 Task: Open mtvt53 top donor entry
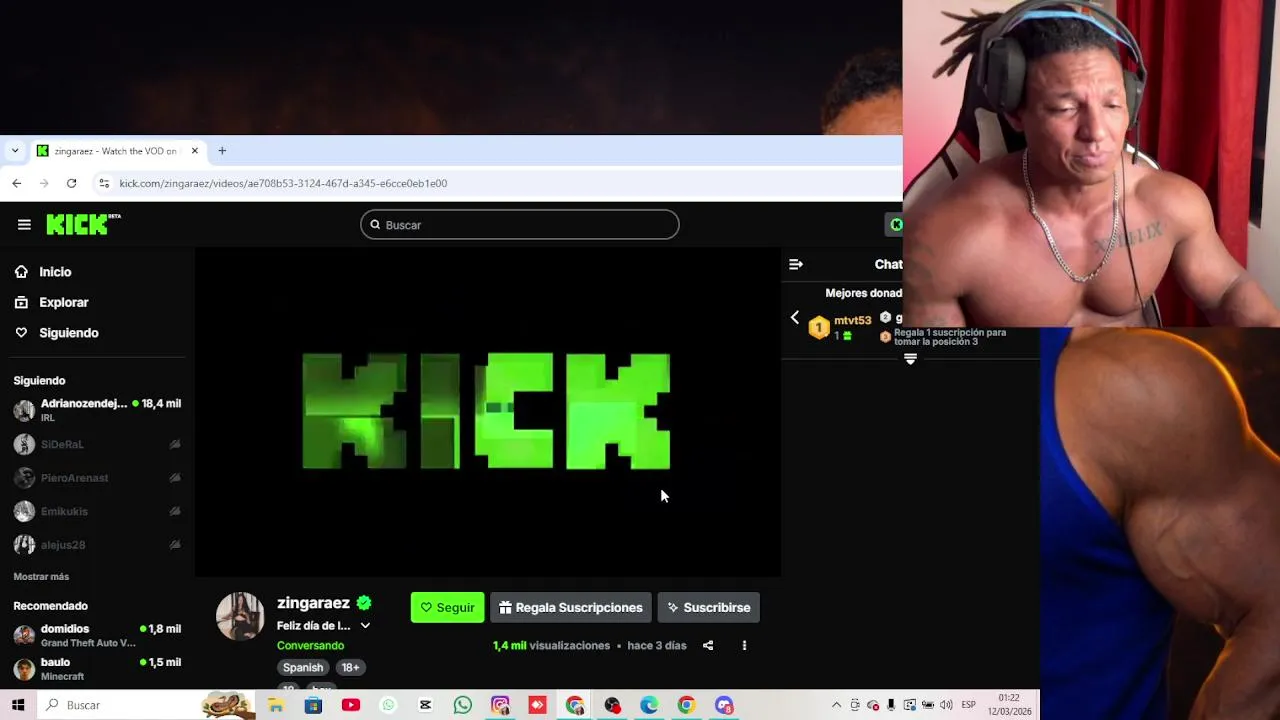click(841, 327)
